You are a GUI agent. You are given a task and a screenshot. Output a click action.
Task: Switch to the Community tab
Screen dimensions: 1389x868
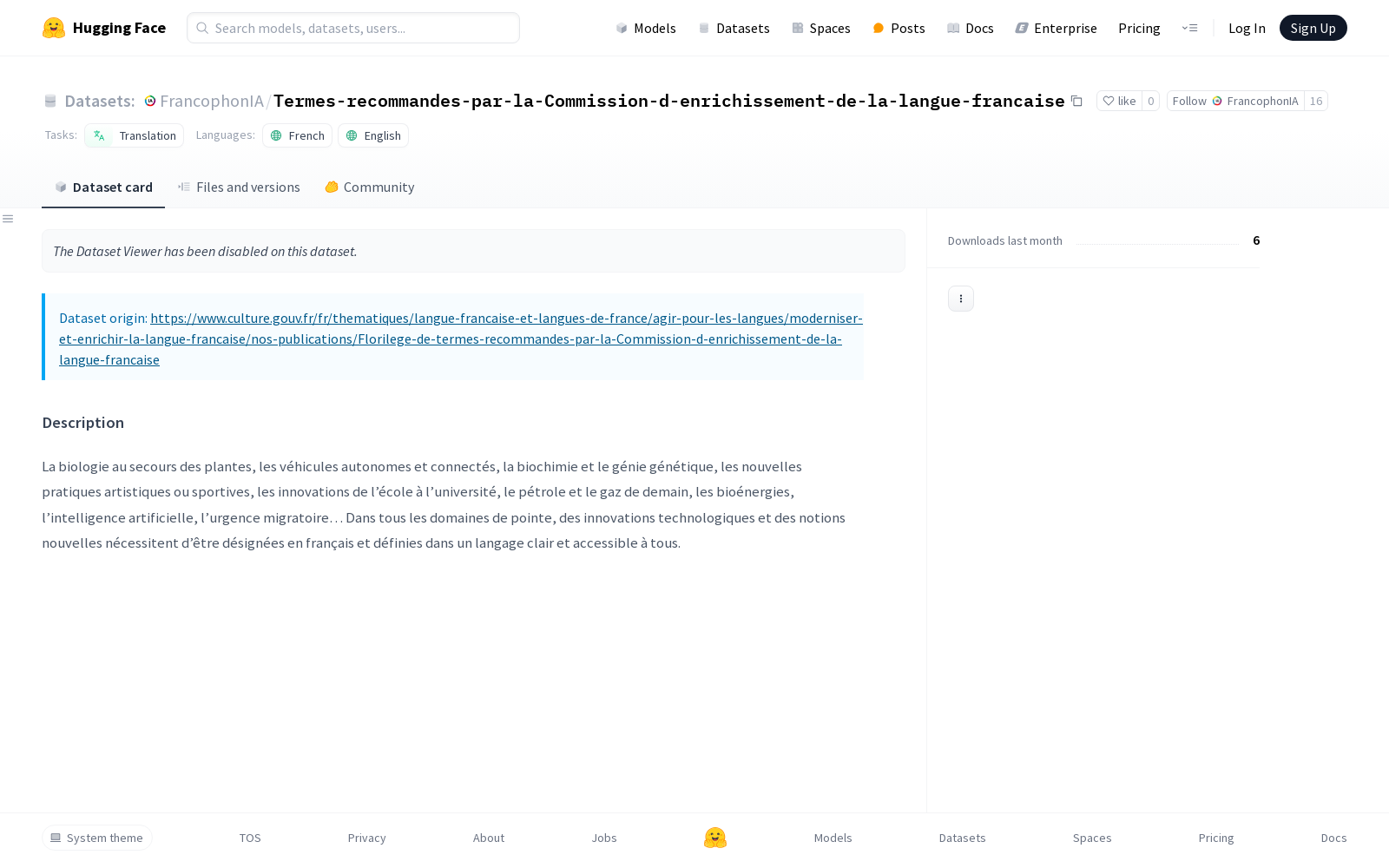pyautogui.click(x=370, y=187)
